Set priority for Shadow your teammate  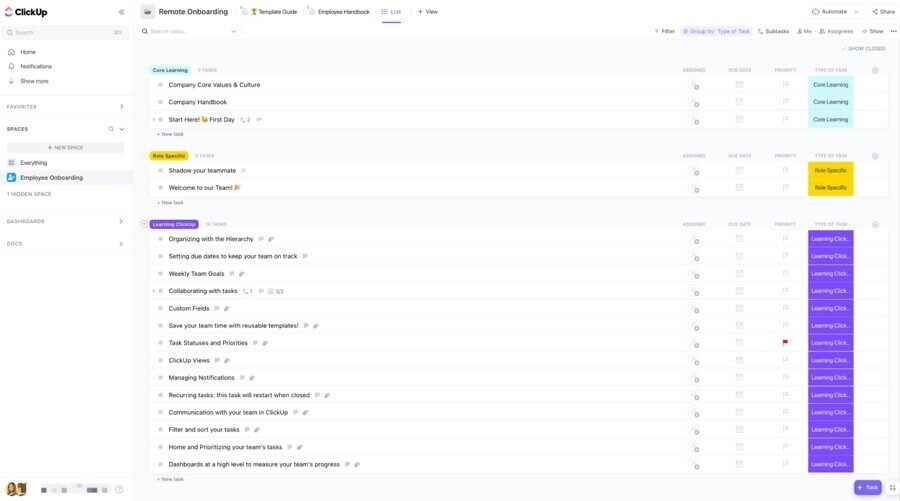click(785, 170)
